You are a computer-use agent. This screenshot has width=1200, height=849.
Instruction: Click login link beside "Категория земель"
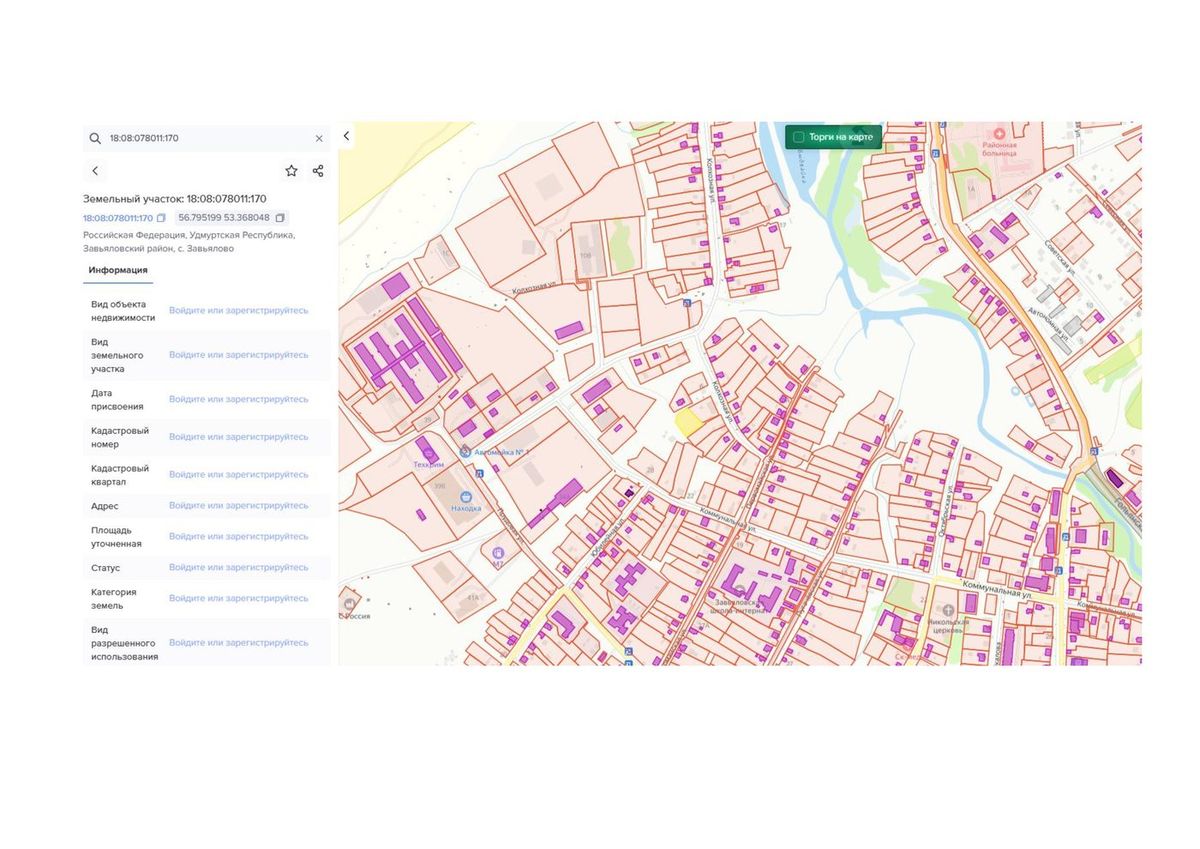pyautogui.click(x=238, y=598)
